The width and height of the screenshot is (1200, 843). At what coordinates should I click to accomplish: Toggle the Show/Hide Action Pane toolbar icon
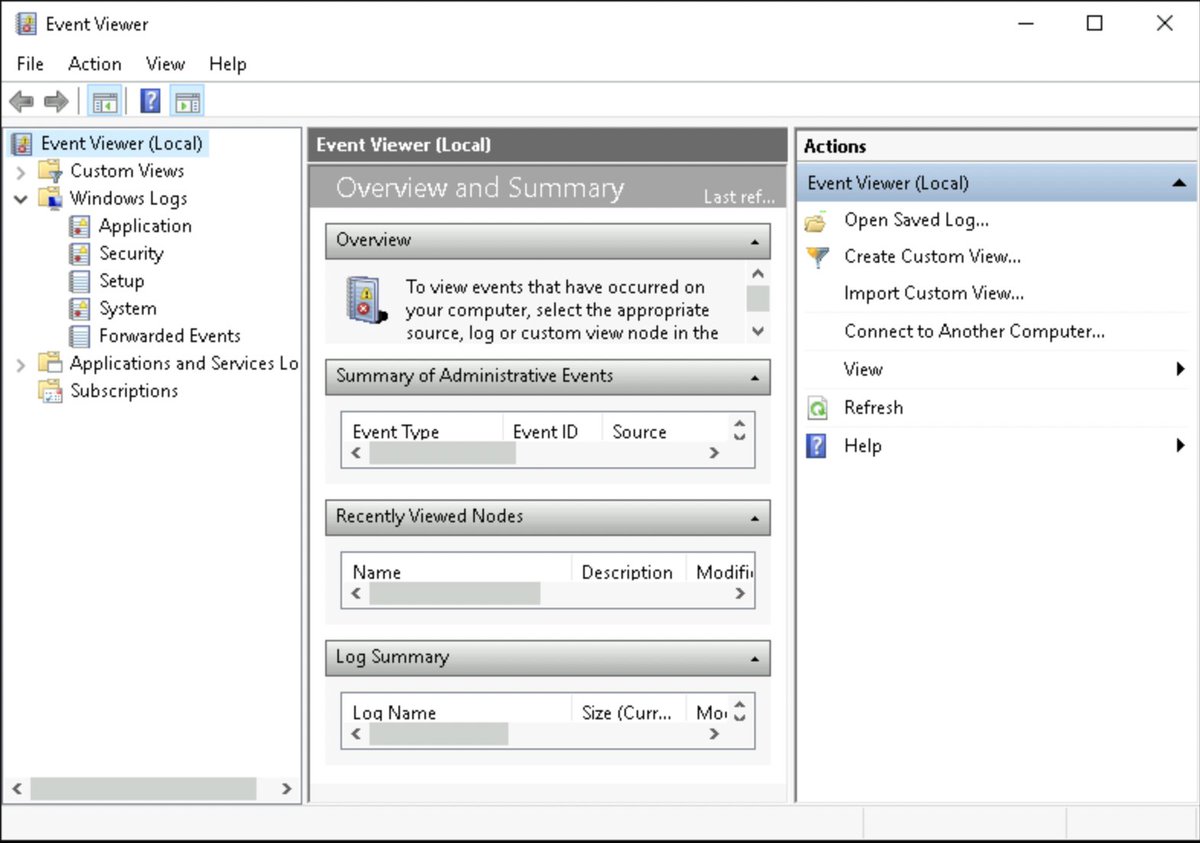187,101
